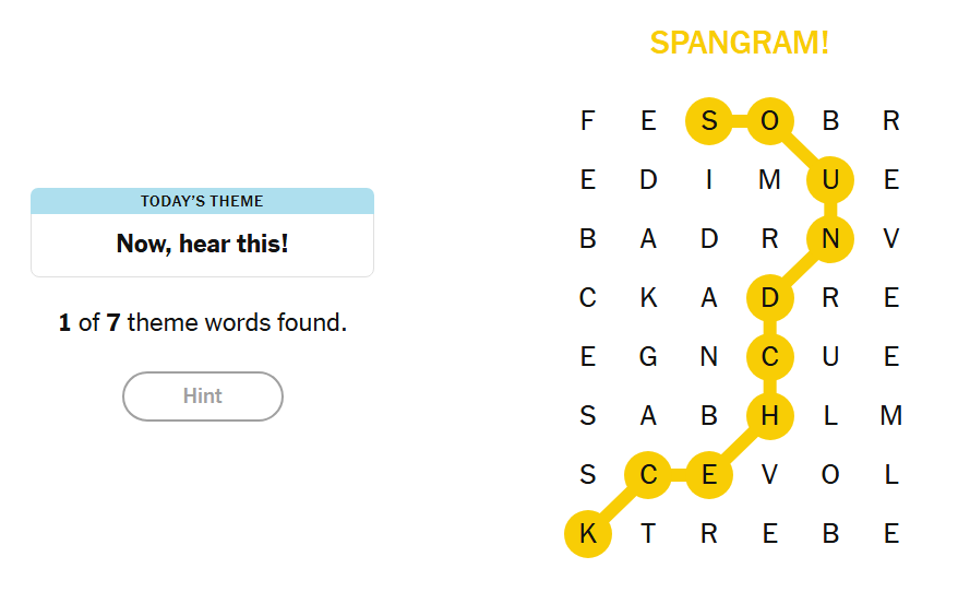Click the highlighted yellow letter O
Screen dimensions: 958x604
click(769, 122)
